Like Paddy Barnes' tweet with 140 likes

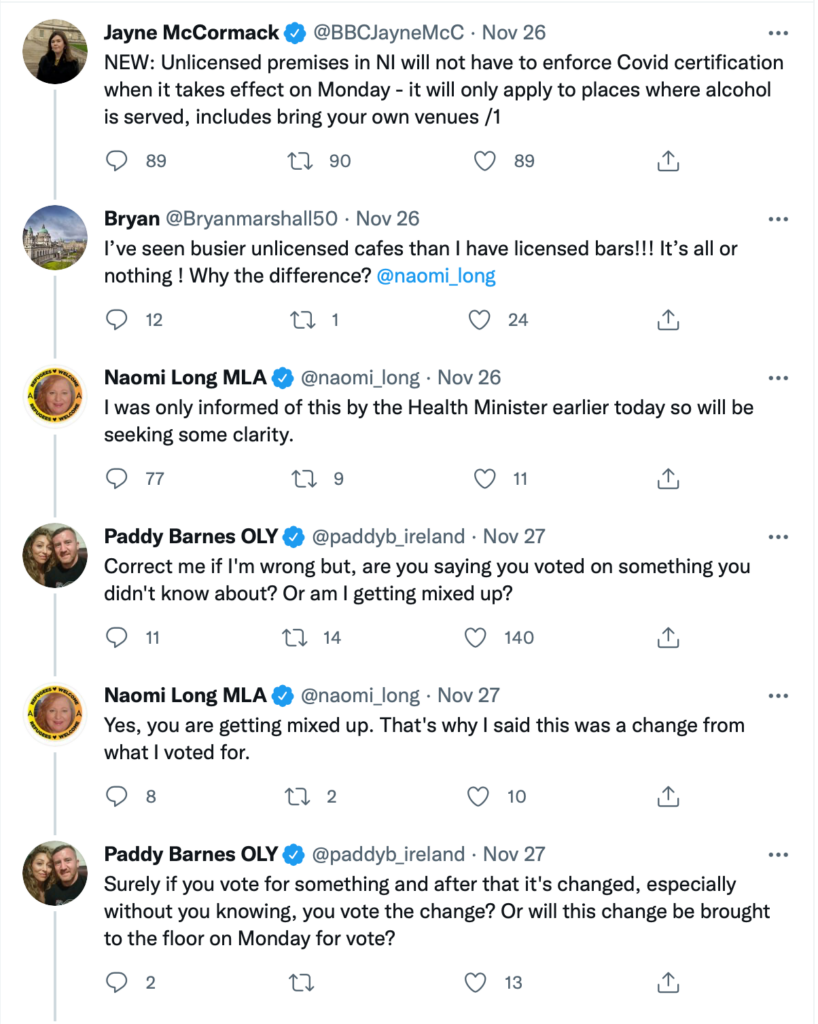click(475, 637)
